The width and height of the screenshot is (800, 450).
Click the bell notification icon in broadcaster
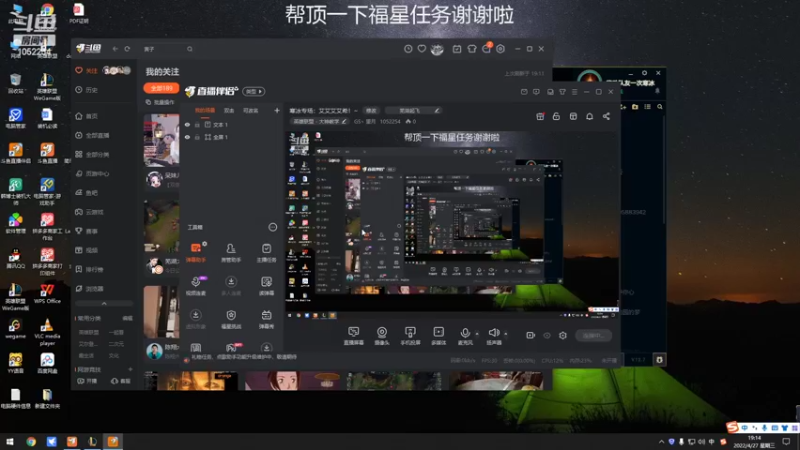tap(589, 116)
